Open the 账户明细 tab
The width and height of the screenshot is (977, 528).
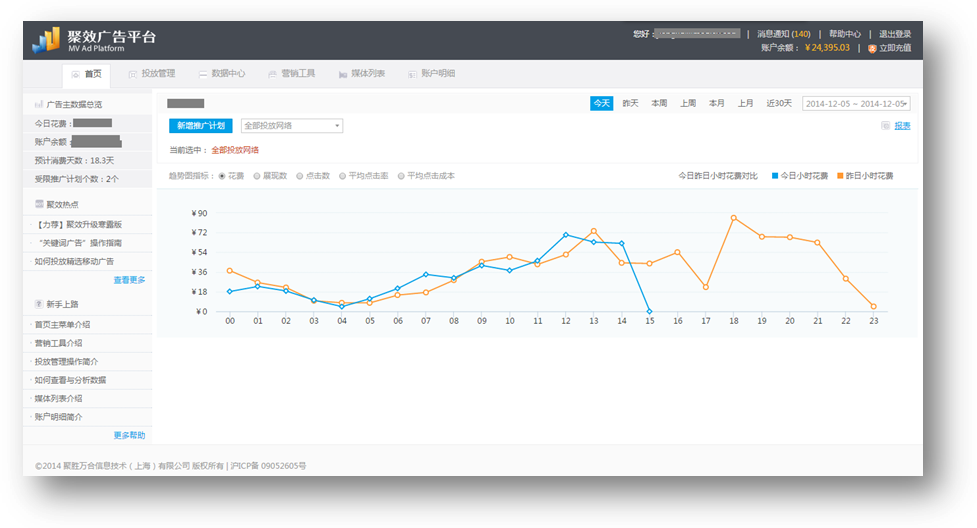431,74
